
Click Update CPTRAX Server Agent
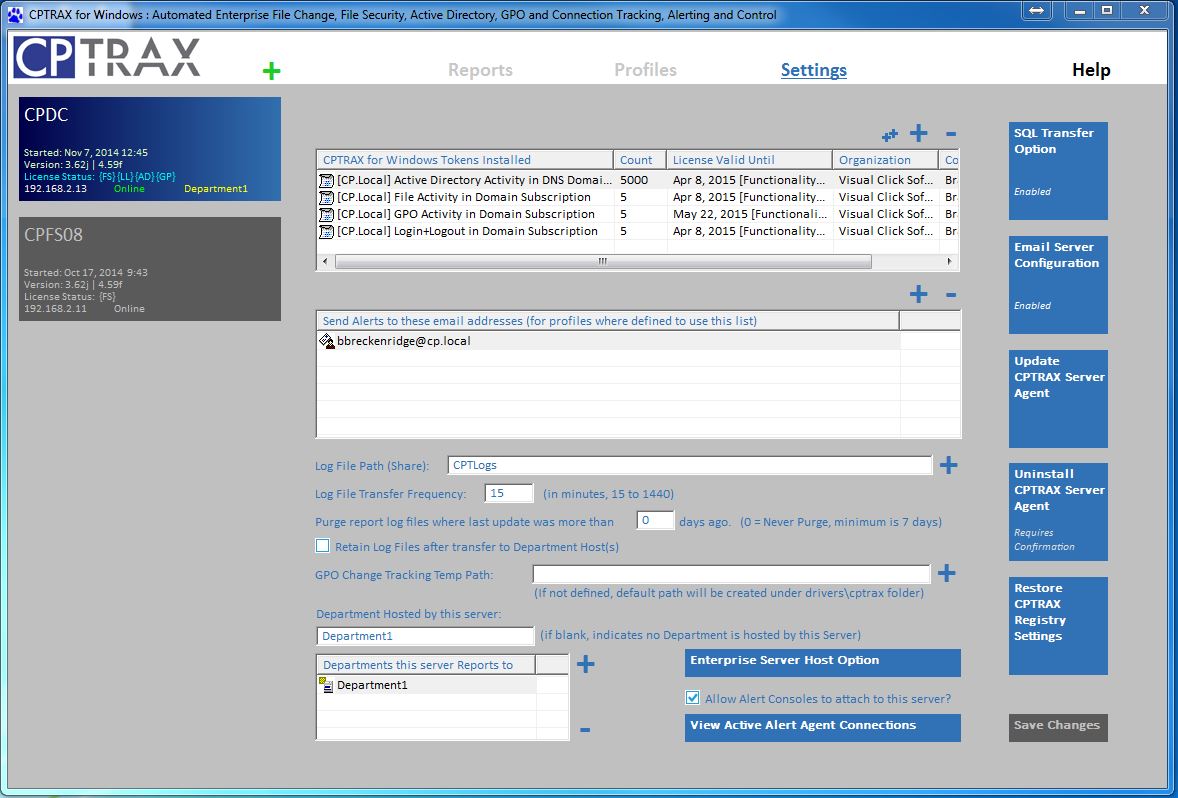coord(1058,399)
